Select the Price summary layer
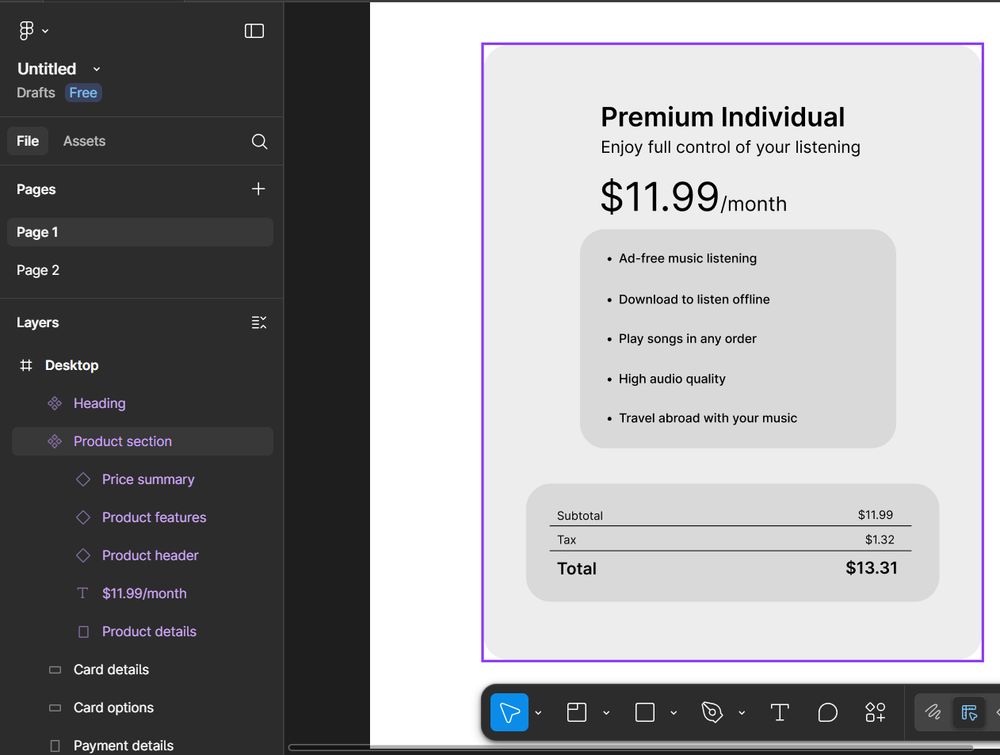 142,480
